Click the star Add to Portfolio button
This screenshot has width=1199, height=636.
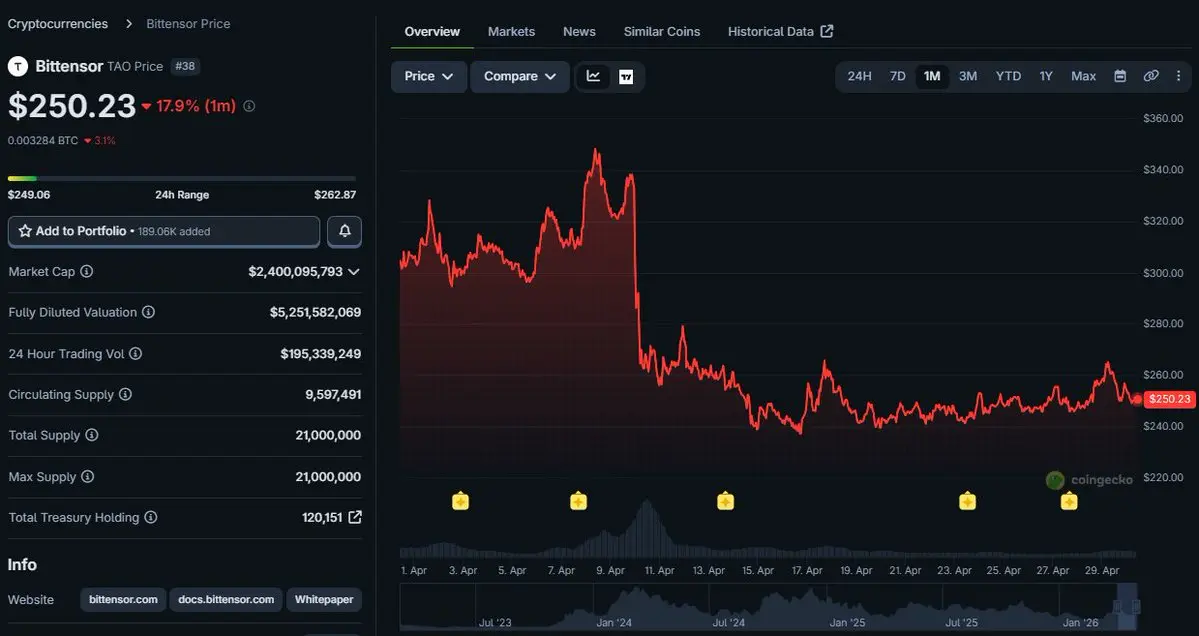[164, 231]
